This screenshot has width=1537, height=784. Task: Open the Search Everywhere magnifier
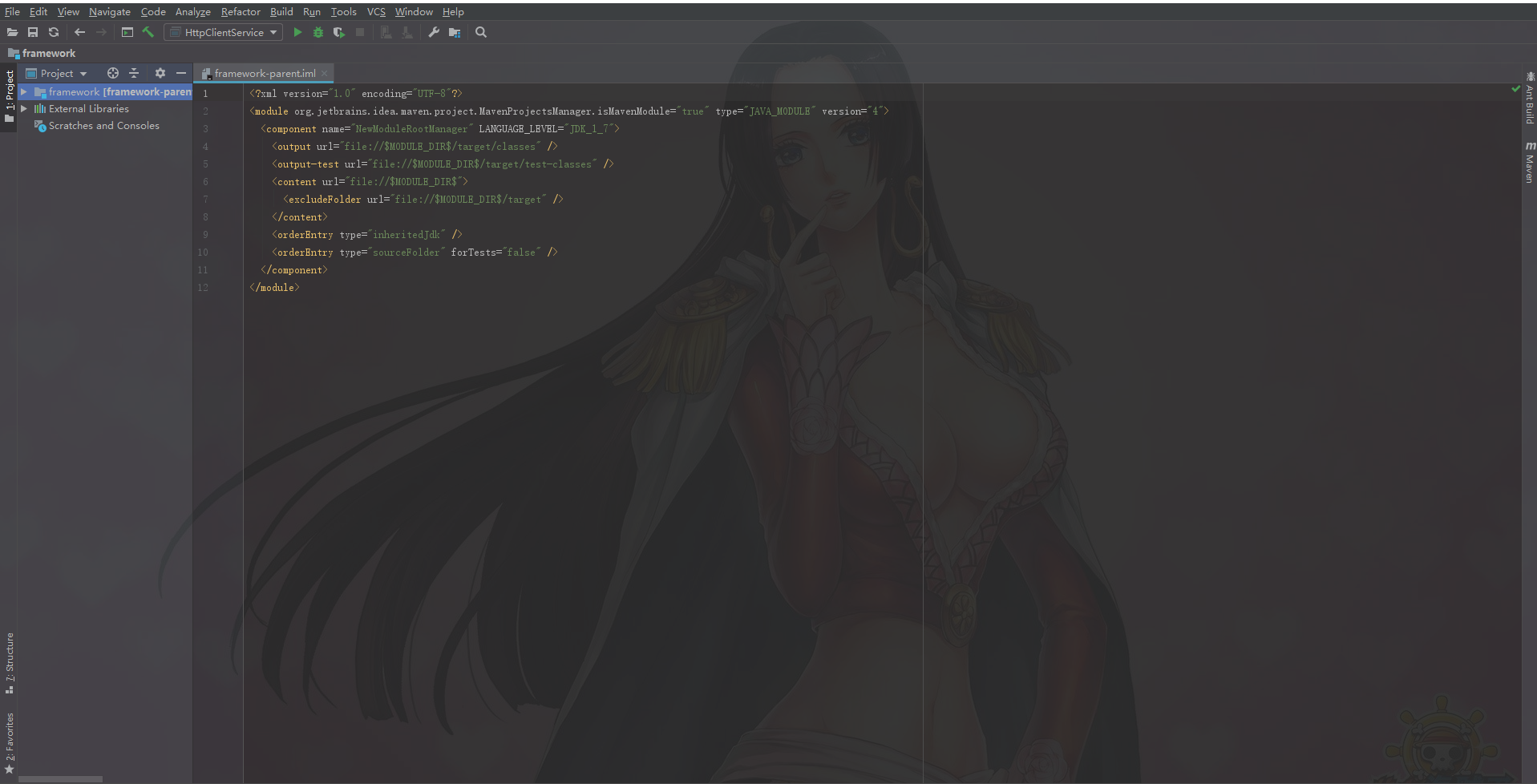tap(480, 32)
